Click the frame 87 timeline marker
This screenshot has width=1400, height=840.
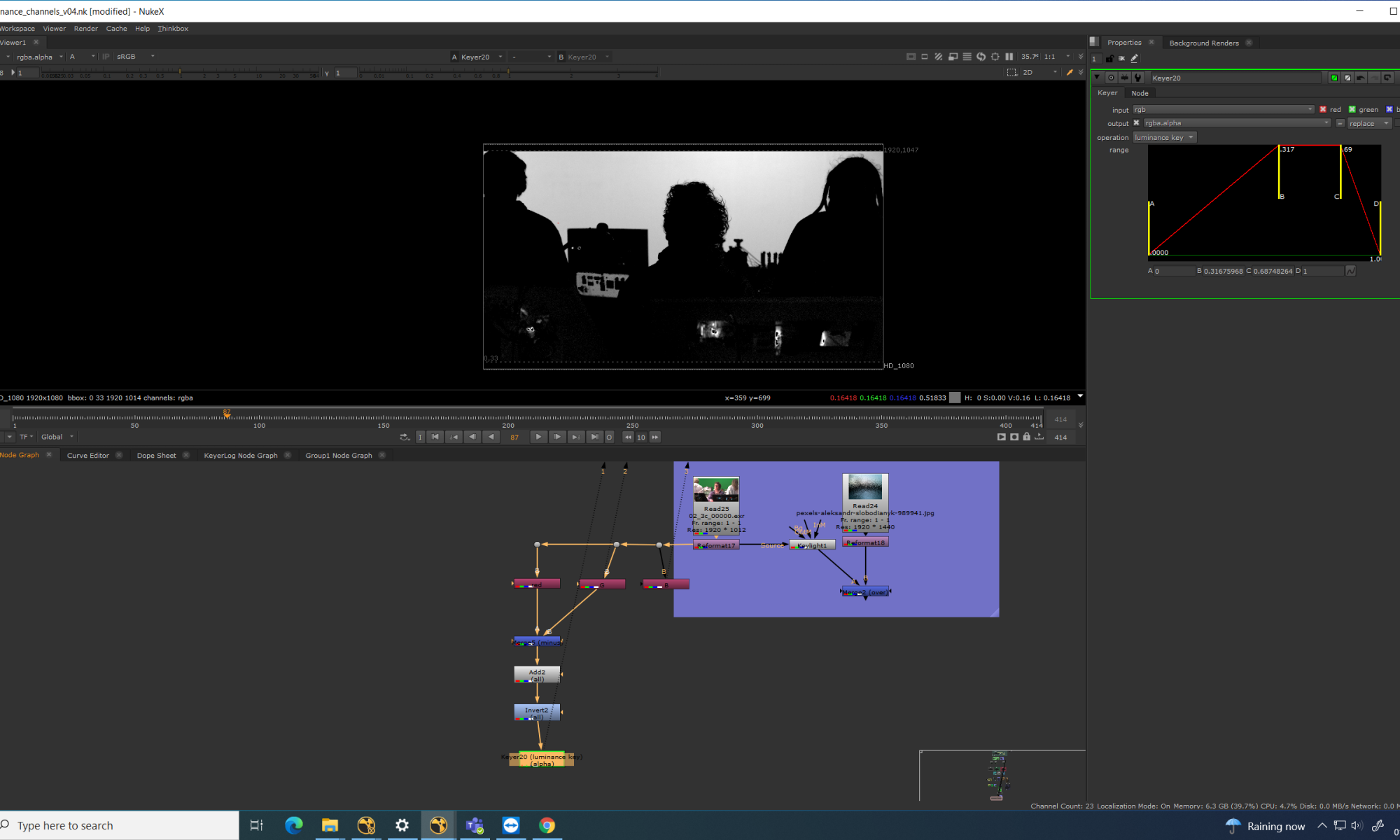point(227,414)
